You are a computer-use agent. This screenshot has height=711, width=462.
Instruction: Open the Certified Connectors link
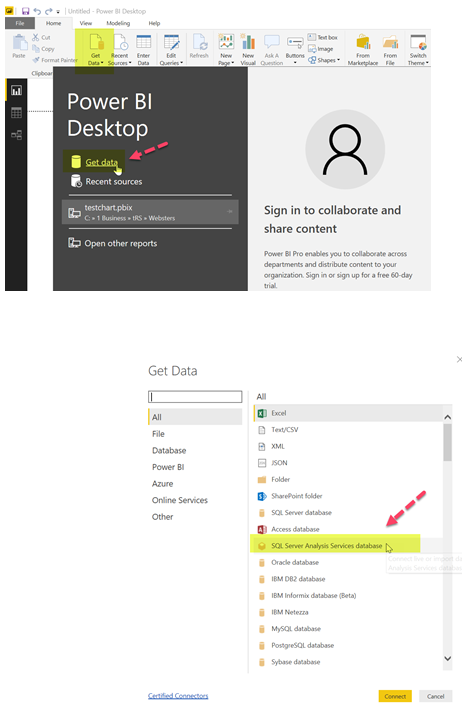click(178, 696)
